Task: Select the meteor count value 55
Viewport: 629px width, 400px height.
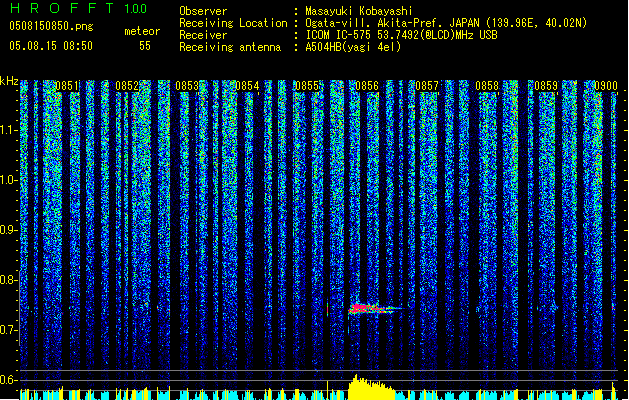Action: [145, 46]
